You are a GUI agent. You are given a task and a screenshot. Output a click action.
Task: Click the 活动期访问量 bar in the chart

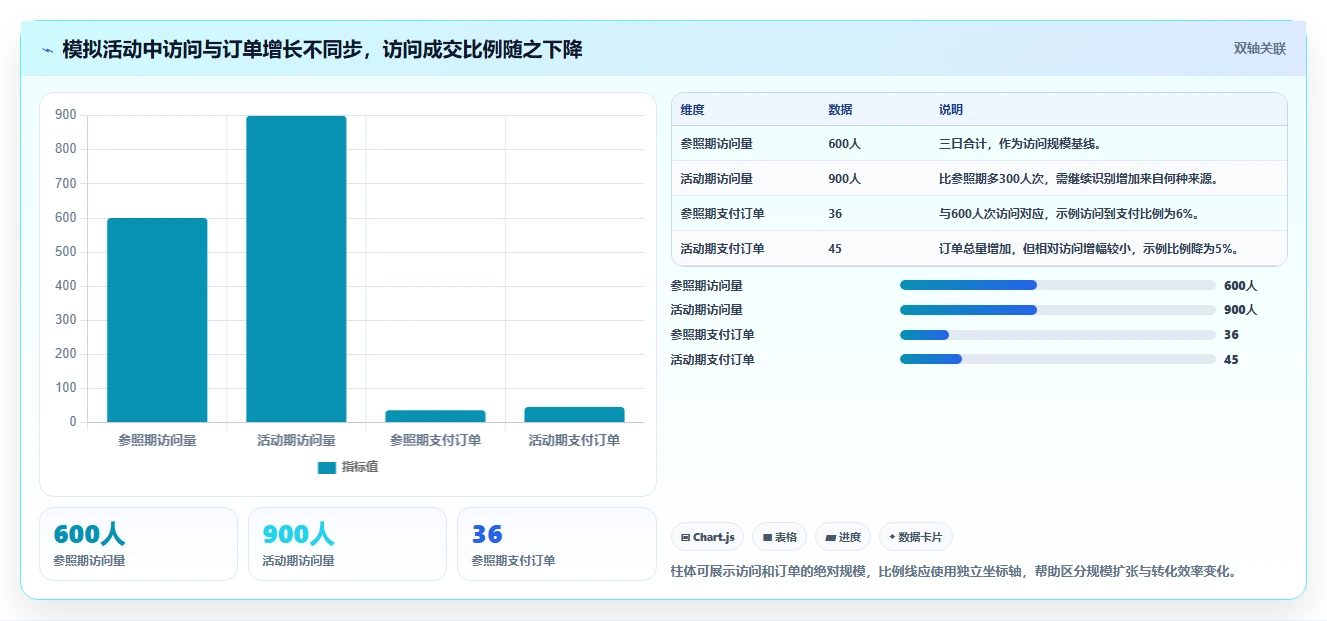click(x=296, y=269)
